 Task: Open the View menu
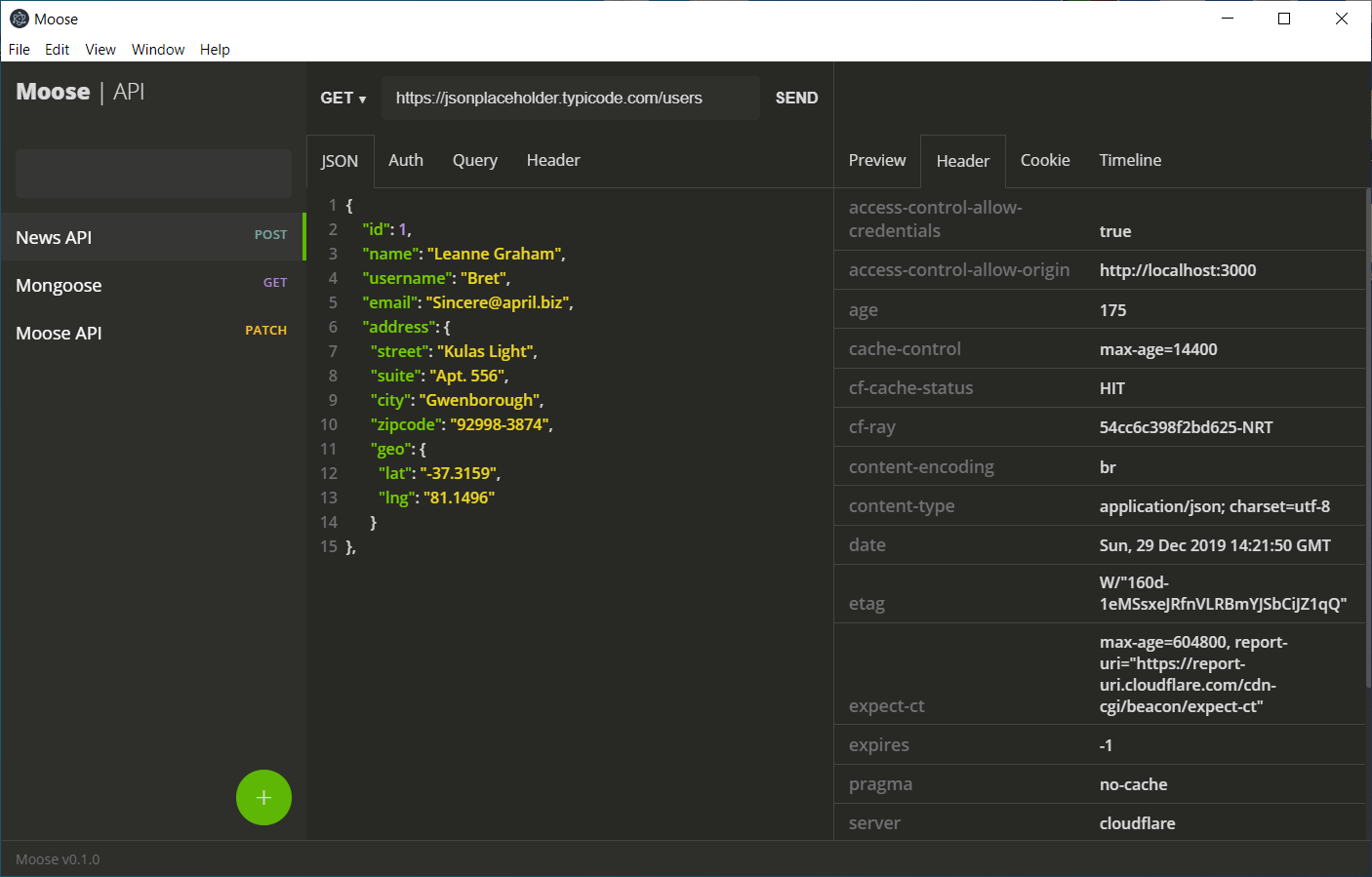click(x=101, y=50)
